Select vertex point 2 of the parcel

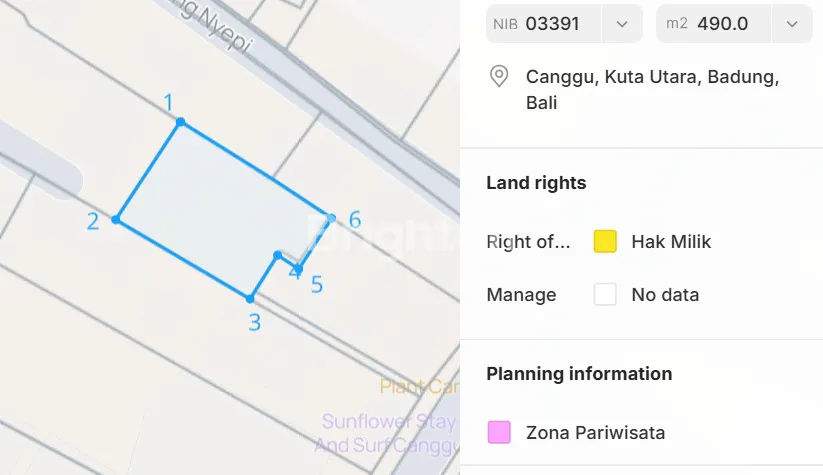pyautogui.click(x=116, y=219)
